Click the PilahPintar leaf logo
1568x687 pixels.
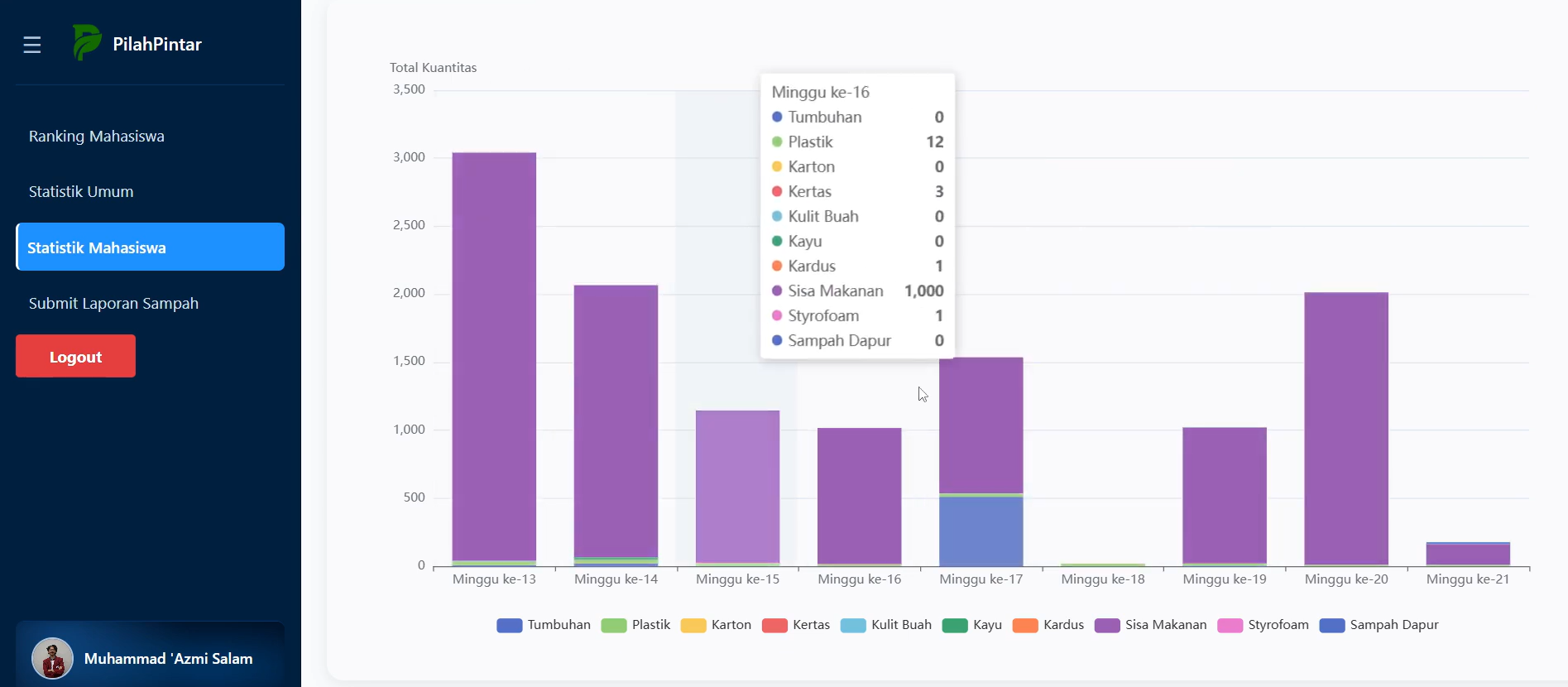coord(87,42)
